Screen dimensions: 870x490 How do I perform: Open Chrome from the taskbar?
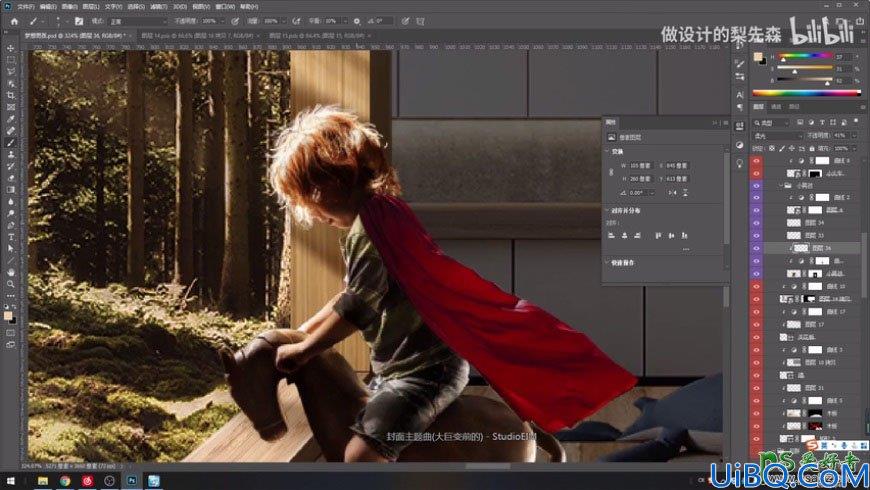click(65, 481)
